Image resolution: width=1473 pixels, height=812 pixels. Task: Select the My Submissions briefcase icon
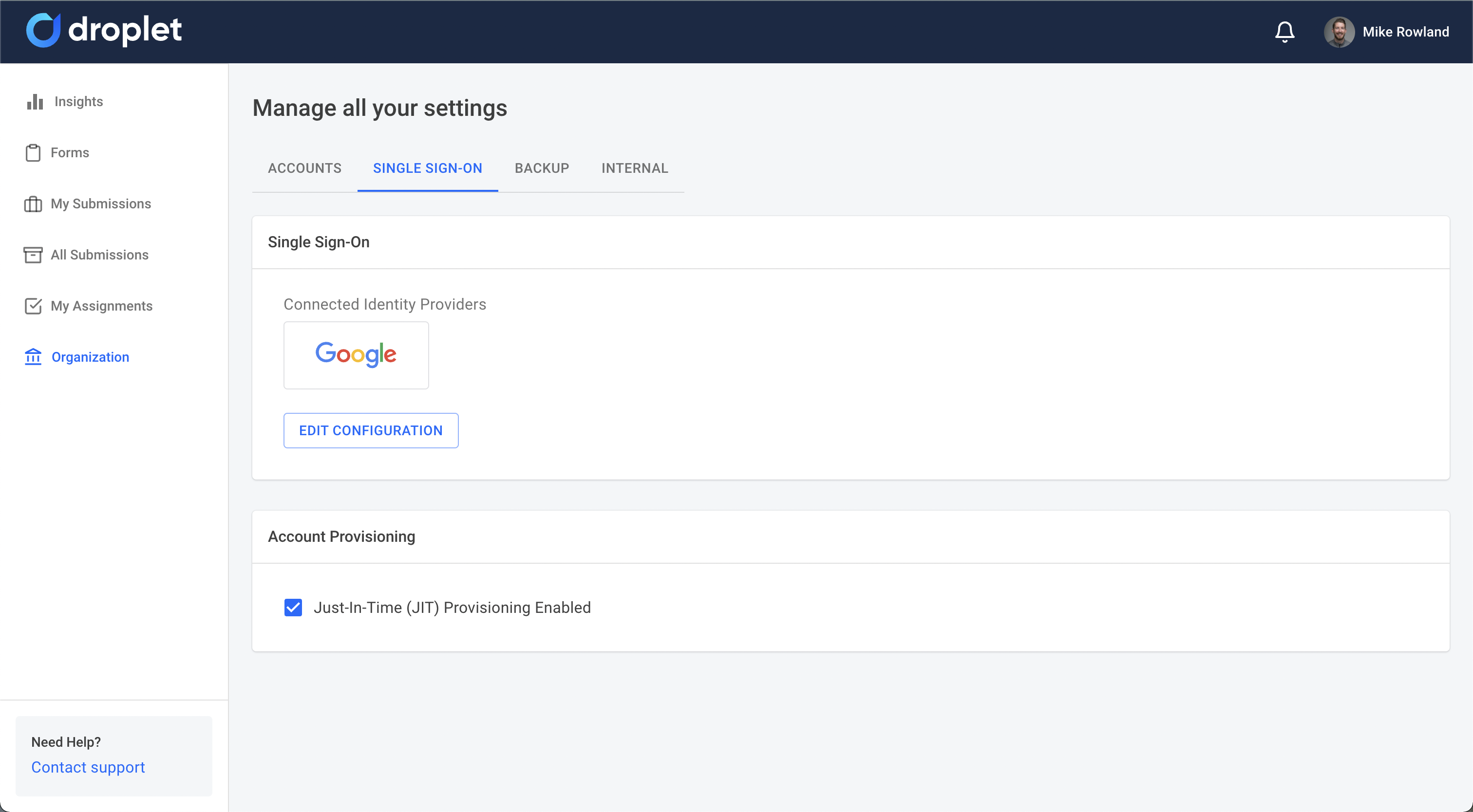tap(34, 203)
